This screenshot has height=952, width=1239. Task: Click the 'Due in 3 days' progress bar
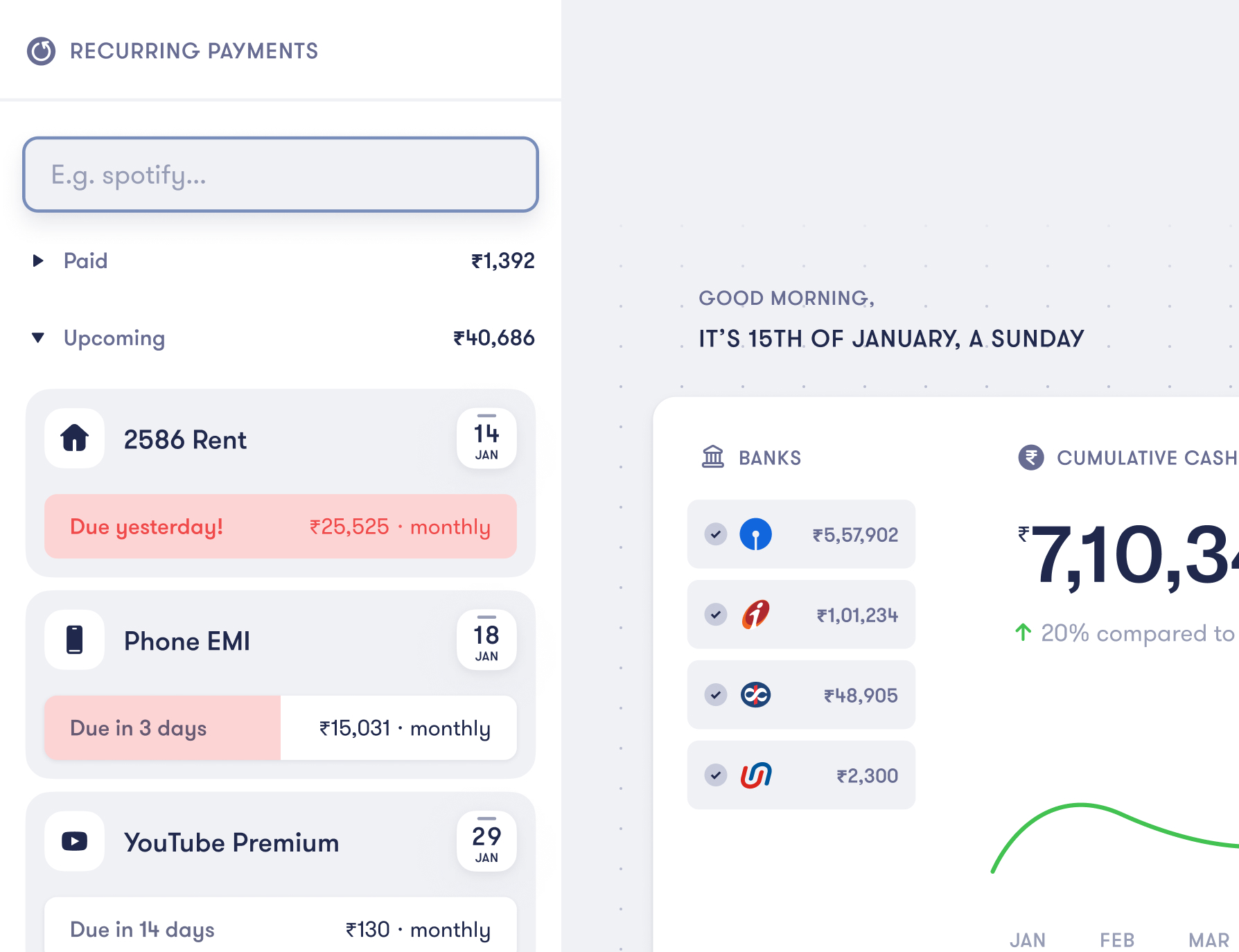click(281, 728)
